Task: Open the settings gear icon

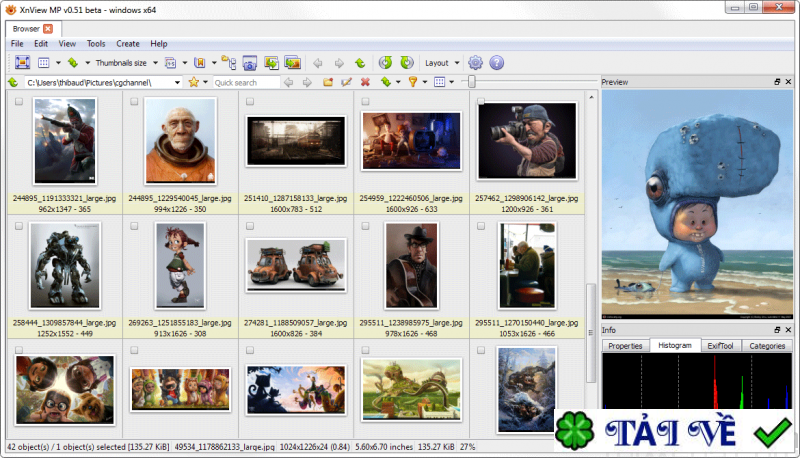Action: pos(475,62)
